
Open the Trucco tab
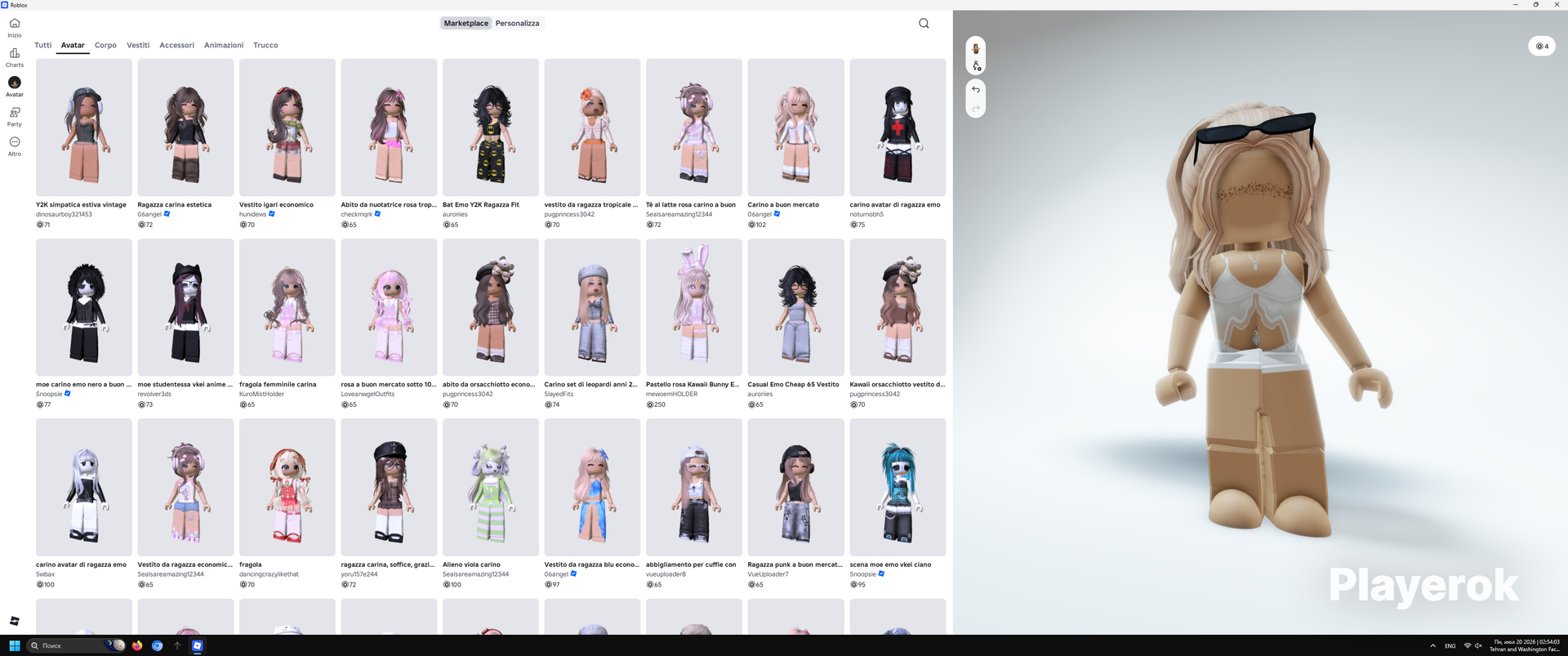click(x=265, y=46)
